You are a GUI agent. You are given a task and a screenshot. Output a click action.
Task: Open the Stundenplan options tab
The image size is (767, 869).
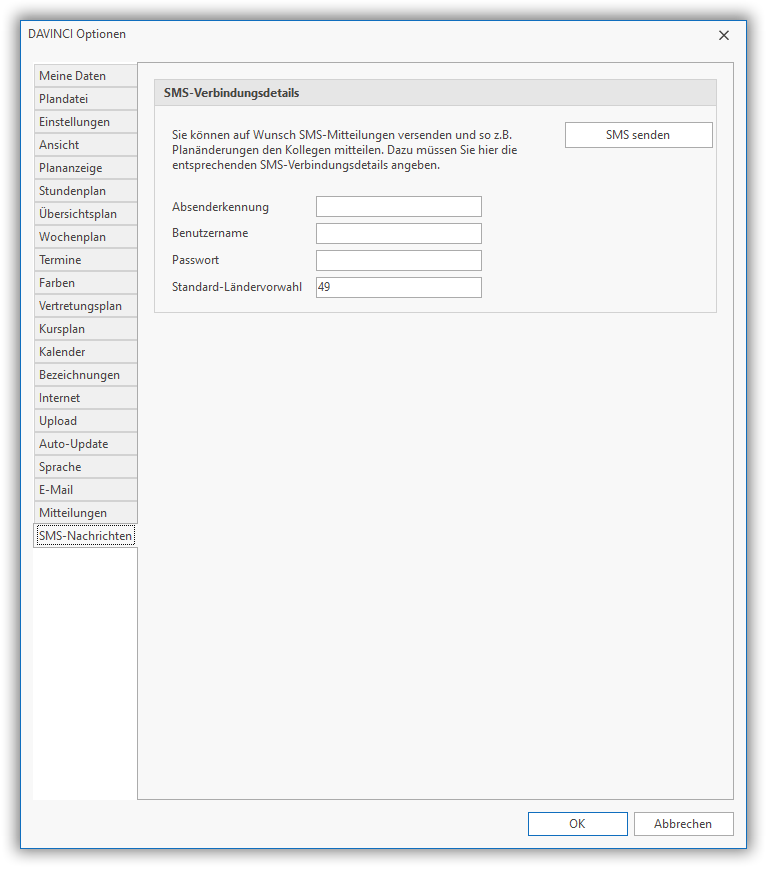coord(85,191)
